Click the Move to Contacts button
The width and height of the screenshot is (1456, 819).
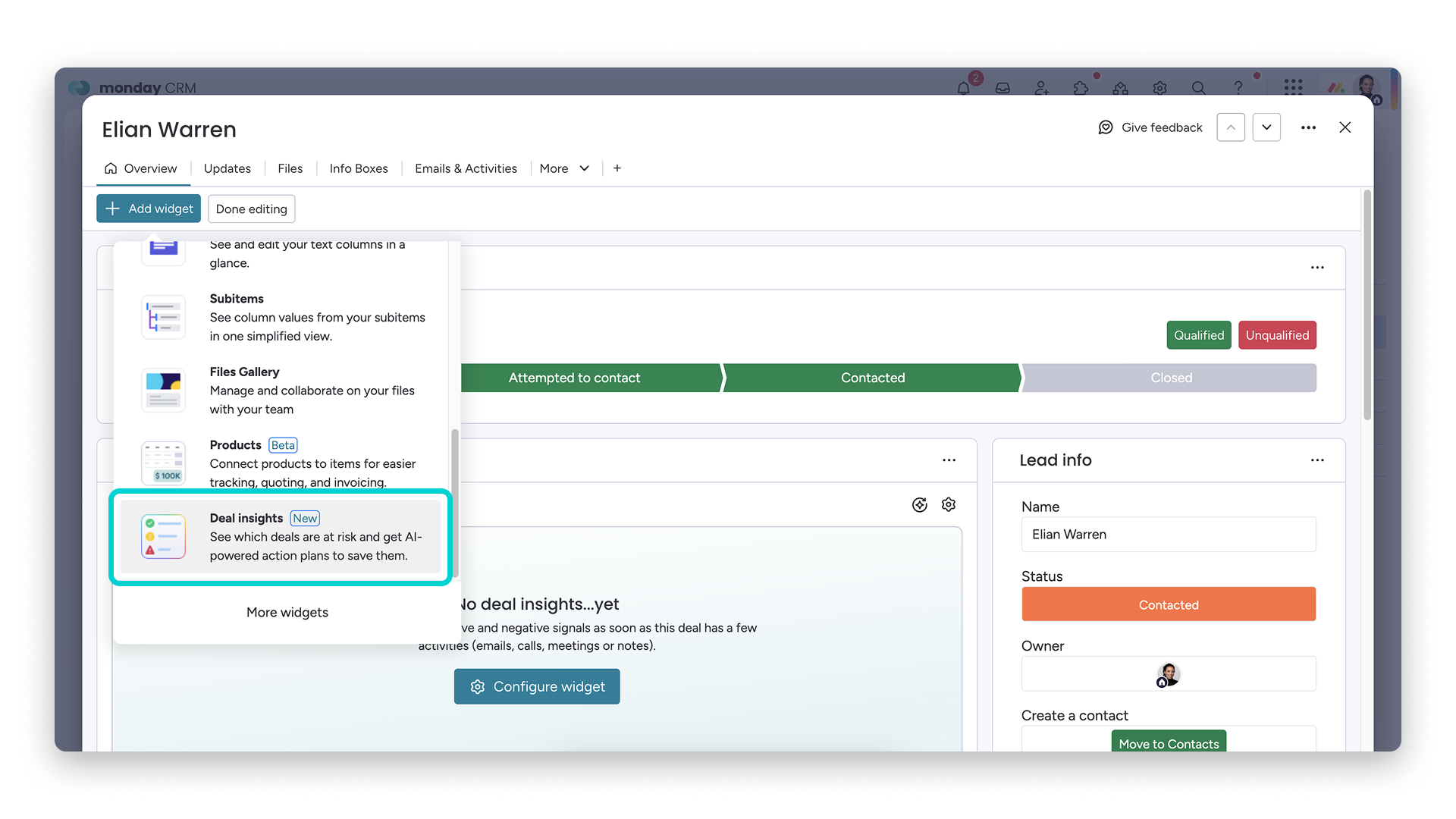[1169, 742]
